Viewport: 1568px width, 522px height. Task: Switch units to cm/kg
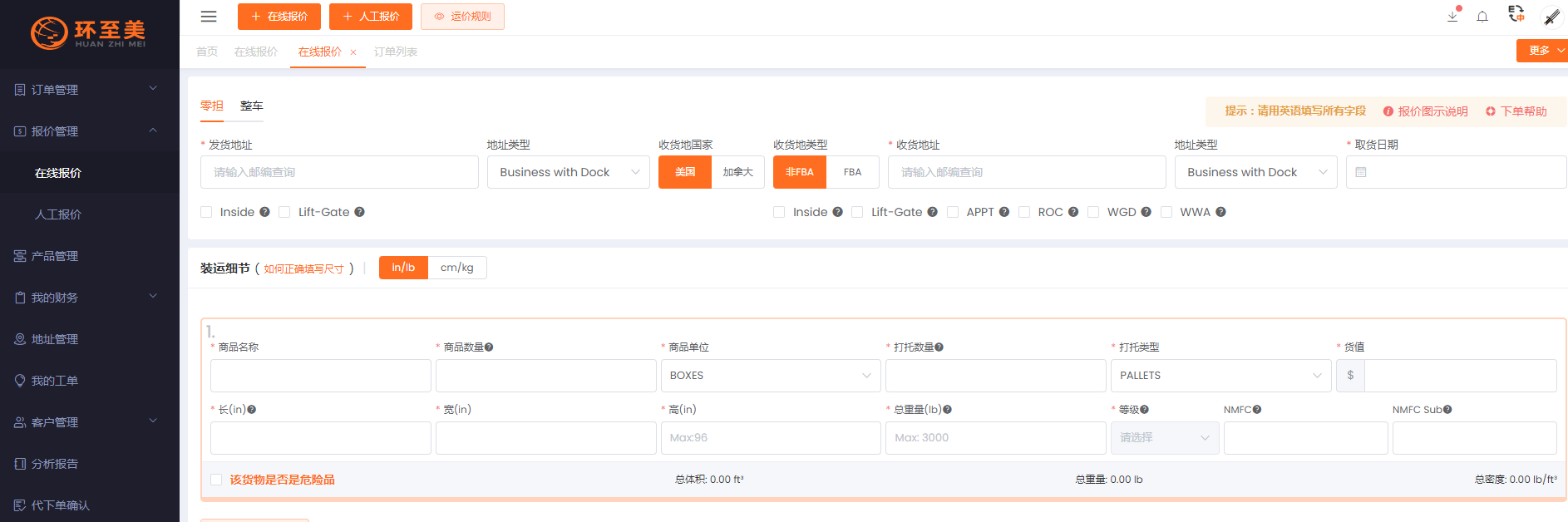click(456, 268)
